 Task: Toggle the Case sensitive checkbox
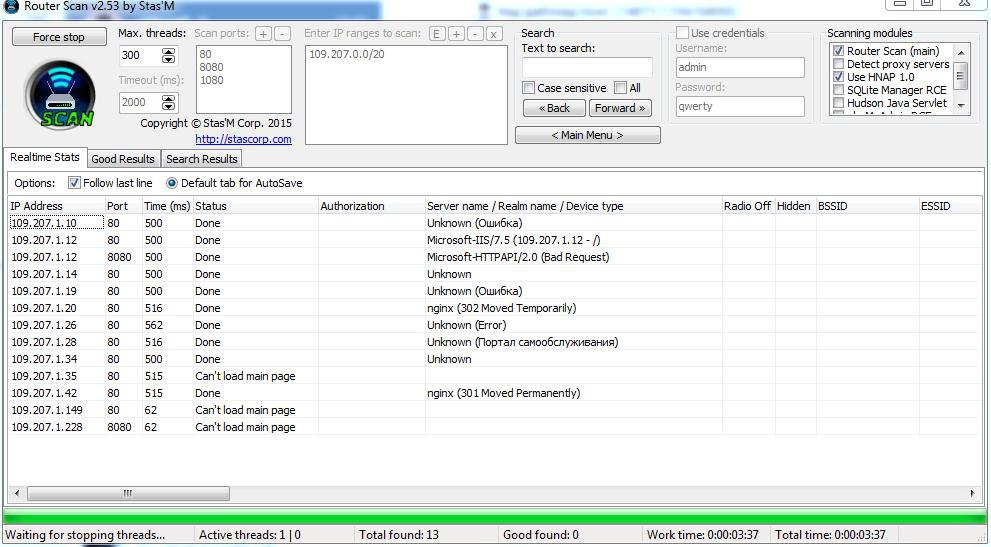(x=528, y=88)
